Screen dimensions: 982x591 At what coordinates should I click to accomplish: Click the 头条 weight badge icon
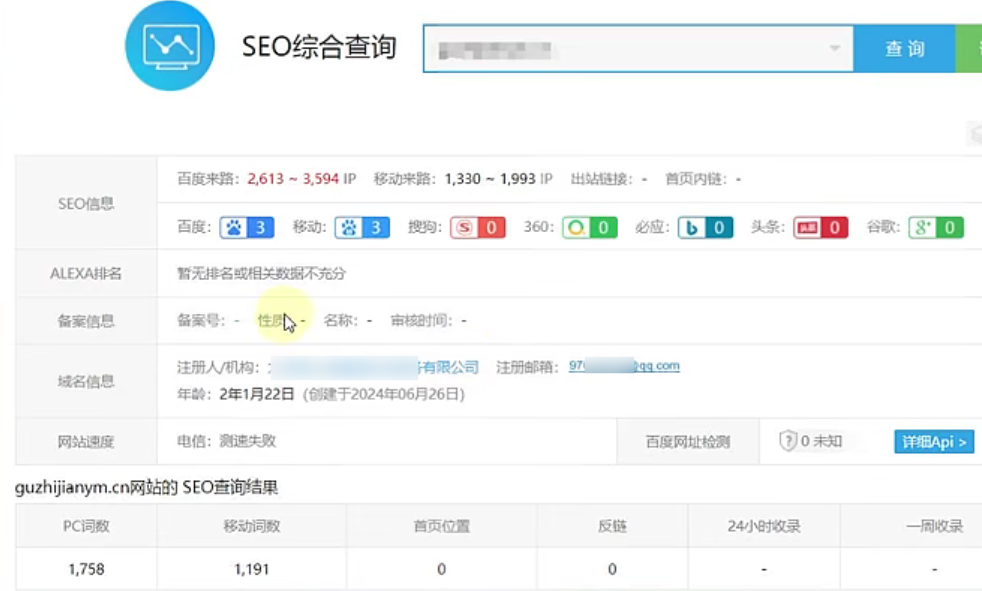pyautogui.click(x=821, y=227)
